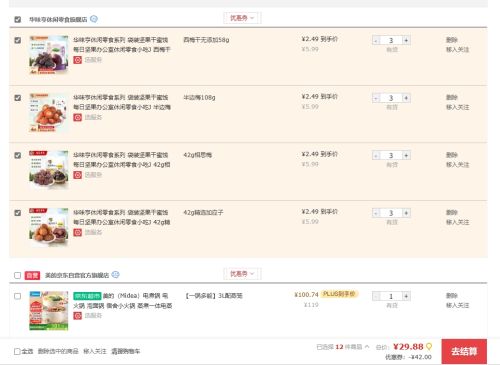The width and height of the screenshot is (500, 365).
Task: Increase quantity of 42g精选加应子 with plus
Action: click(406, 213)
